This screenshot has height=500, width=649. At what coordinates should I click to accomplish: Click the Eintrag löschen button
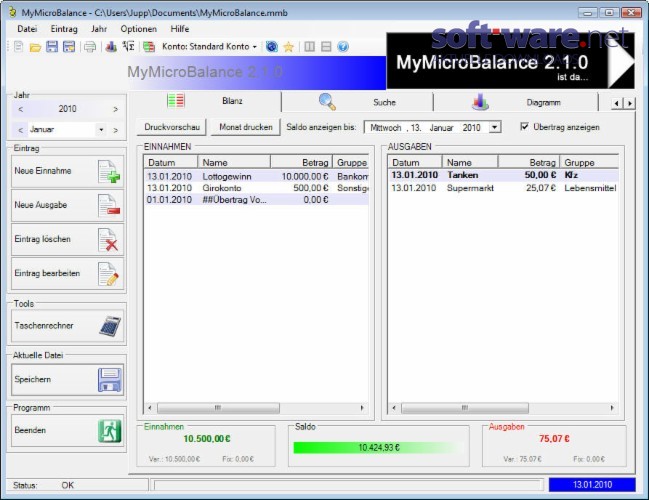pos(67,240)
